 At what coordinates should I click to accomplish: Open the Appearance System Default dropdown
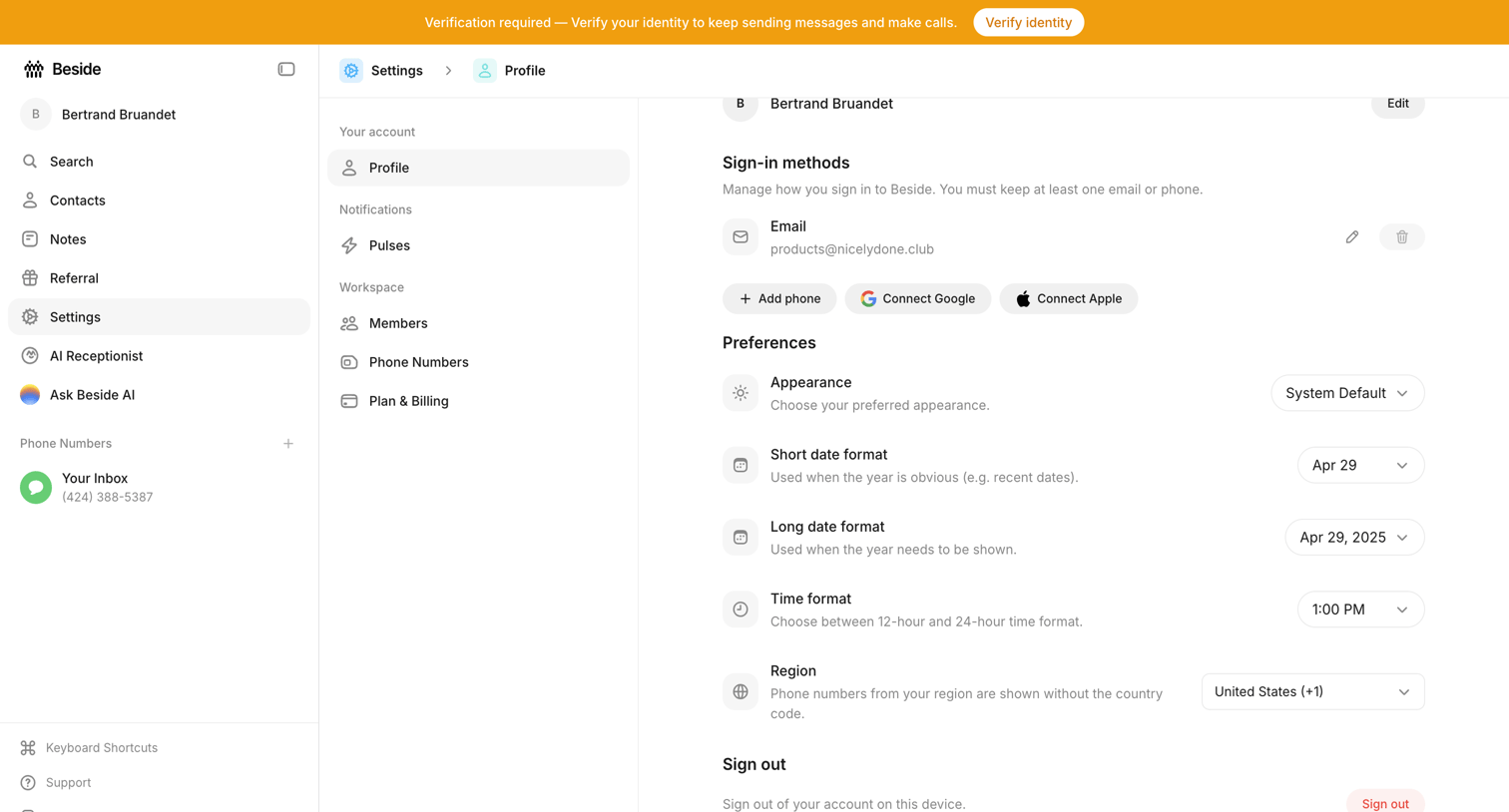(x=1347, y=393)
